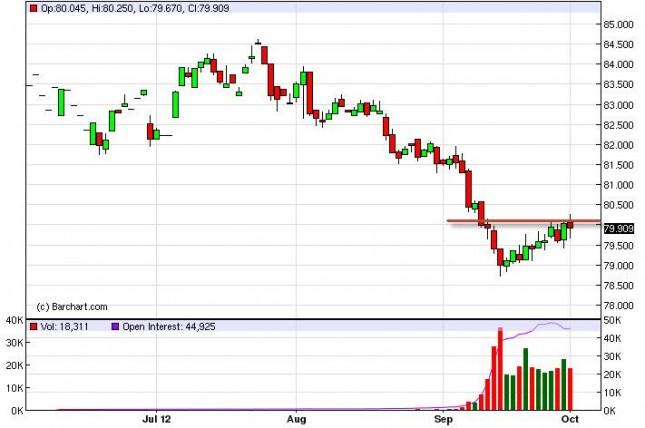Click the 84.500 price axis label
Viewport: 645px width, 428px height.
618,44
